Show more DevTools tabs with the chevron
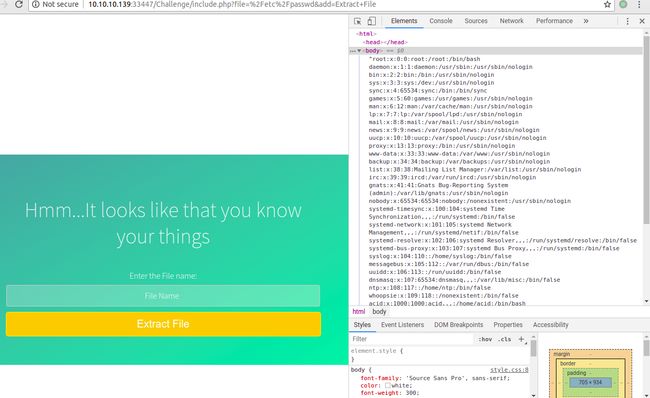Viewport: 650px width, 398px height. [586, 21]
